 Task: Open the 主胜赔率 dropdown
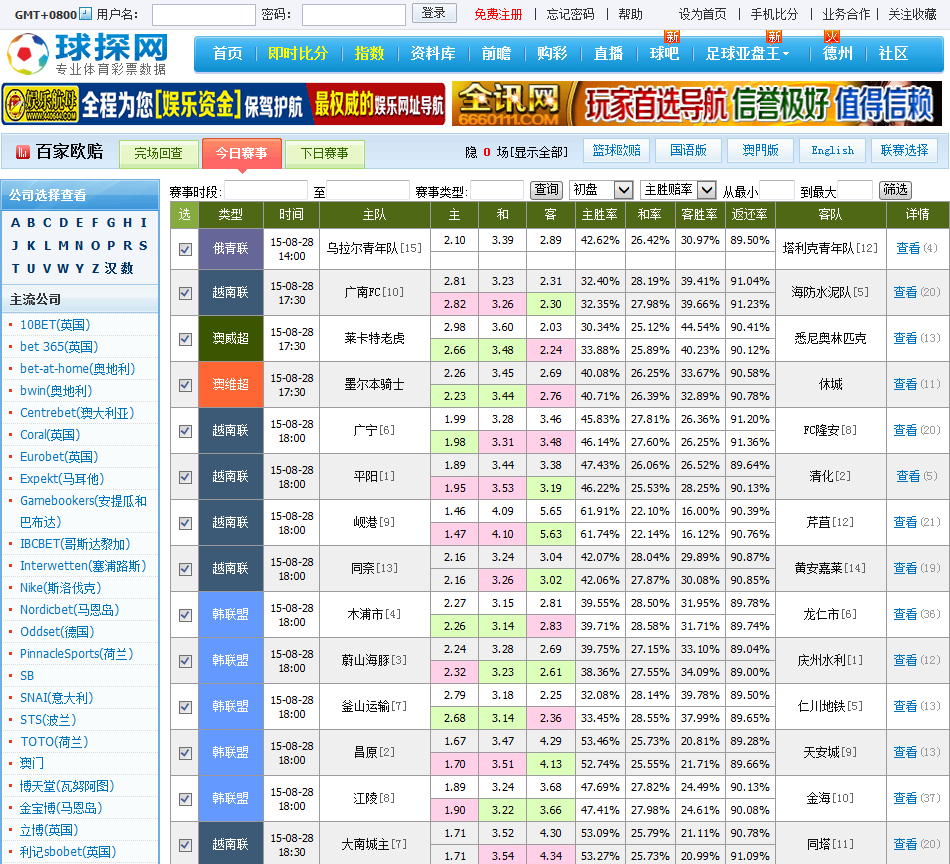679,190
